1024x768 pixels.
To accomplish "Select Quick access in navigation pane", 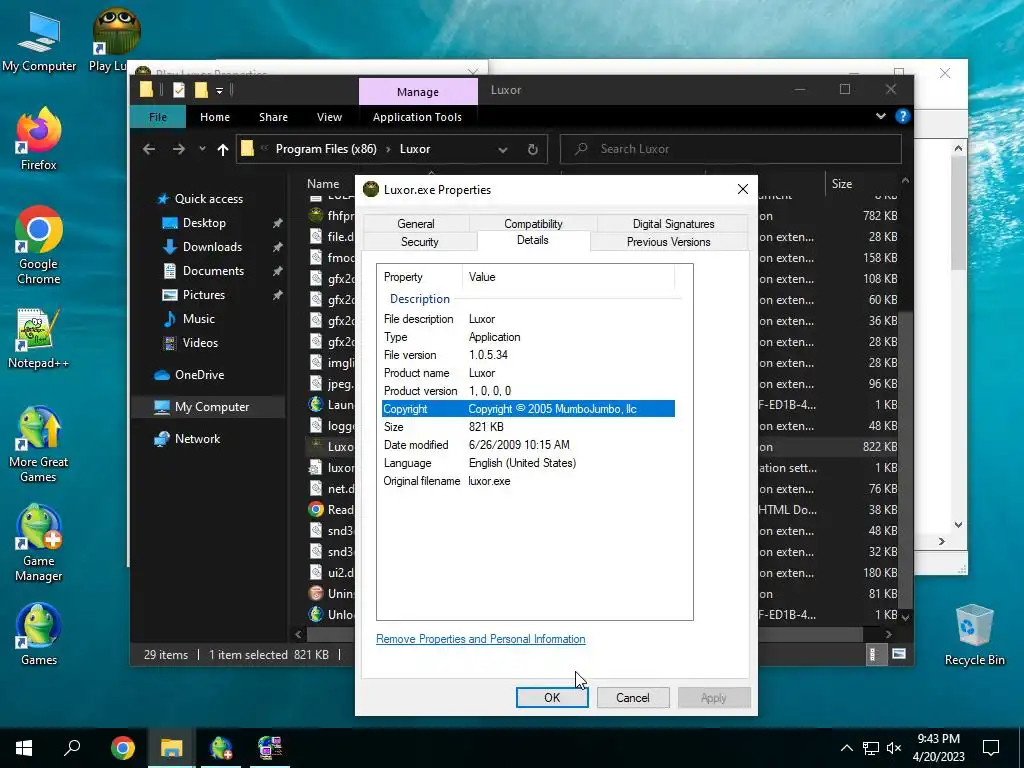I will [x=208, y=199].
